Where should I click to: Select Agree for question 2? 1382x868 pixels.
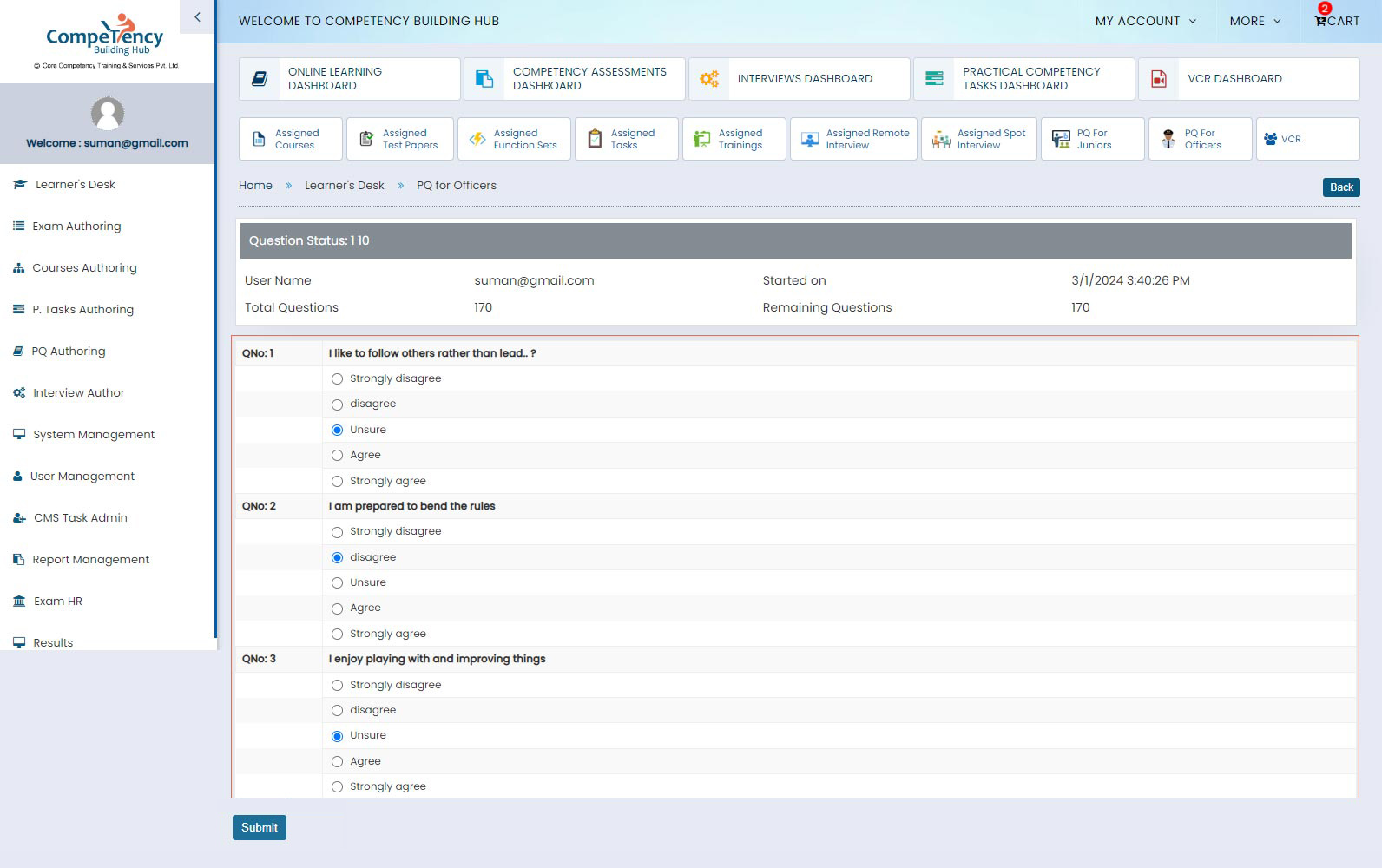point(337,608)
